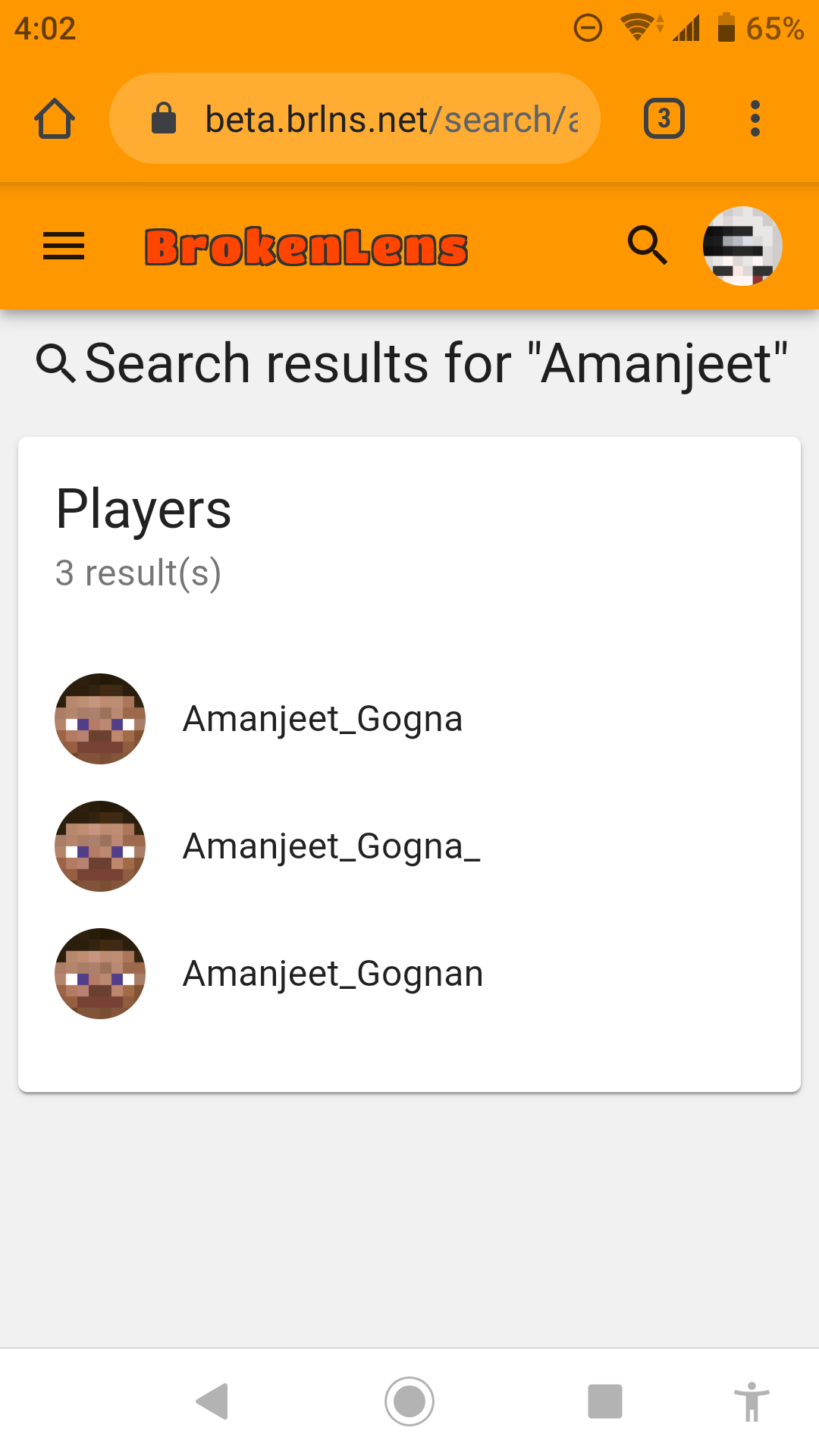
Task: Open player Amanjeet_Gogna_
Action: [409, 846]
